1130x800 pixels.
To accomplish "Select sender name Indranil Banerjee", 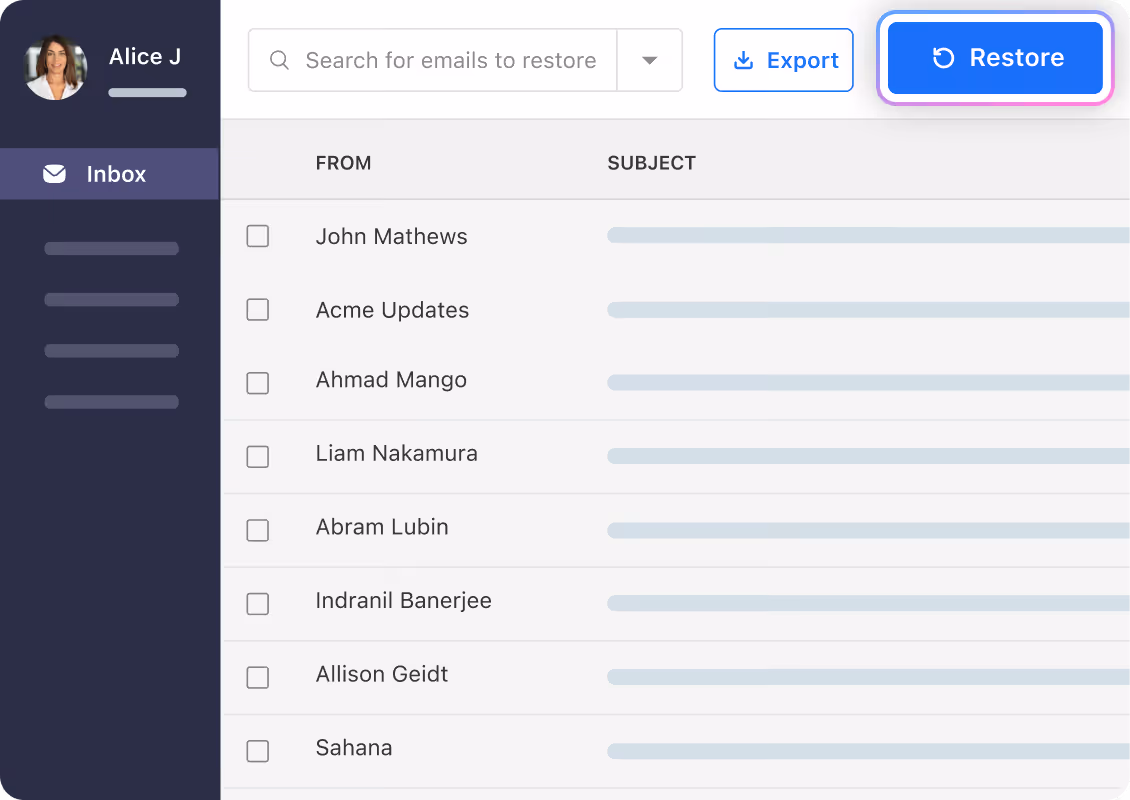I will 404,601.
